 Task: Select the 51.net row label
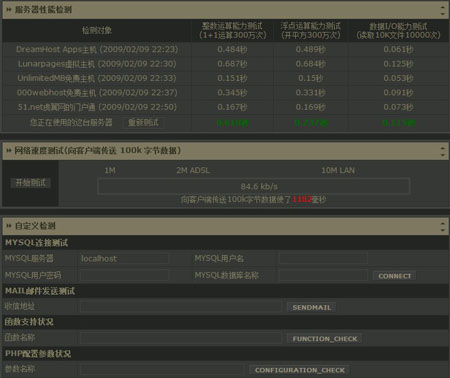pyautogui.click(x=97, y=107)
